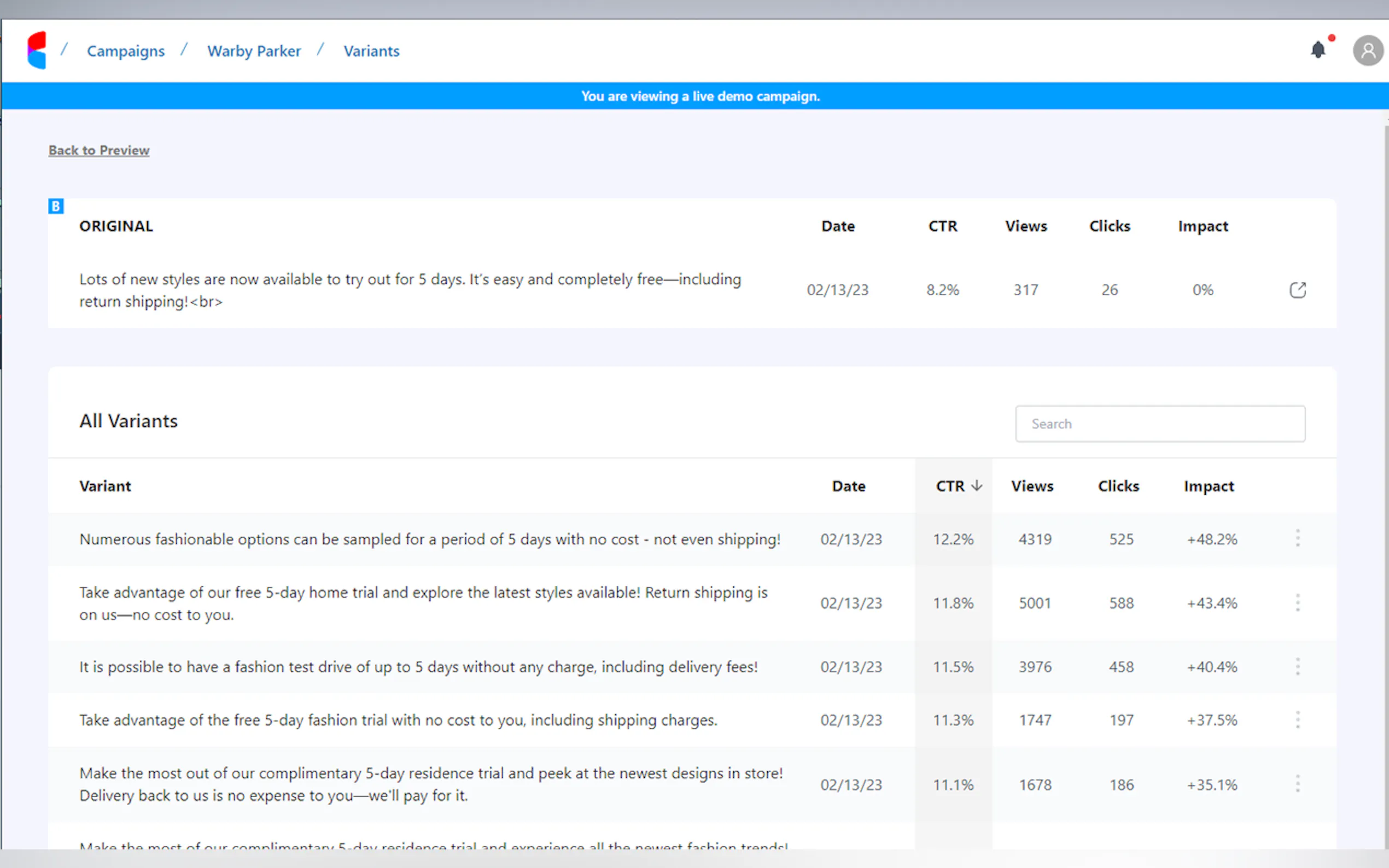Sort variants by Clicks column
This screenshot has width=1389, height=868.
[x=1118, y=486]
